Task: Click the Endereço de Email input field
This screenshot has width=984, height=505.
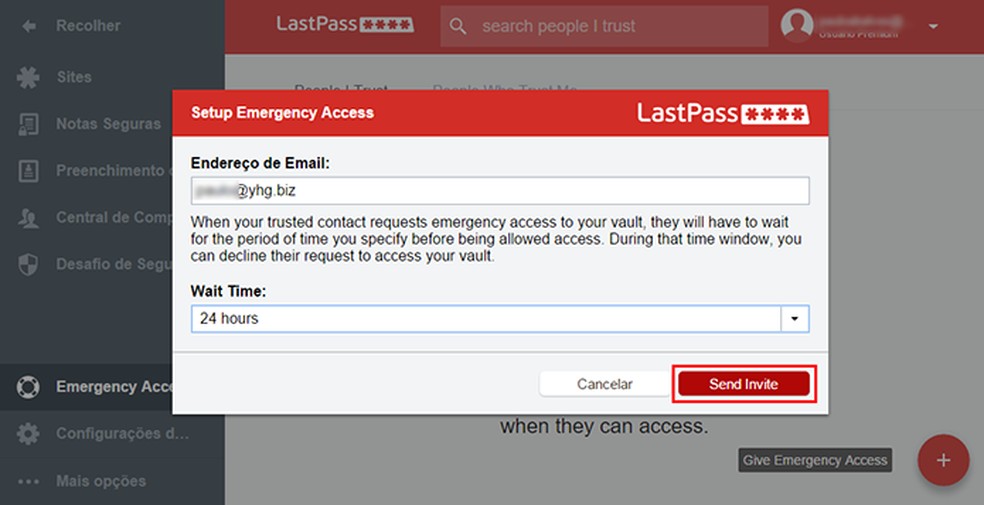Action: point(500,191)
